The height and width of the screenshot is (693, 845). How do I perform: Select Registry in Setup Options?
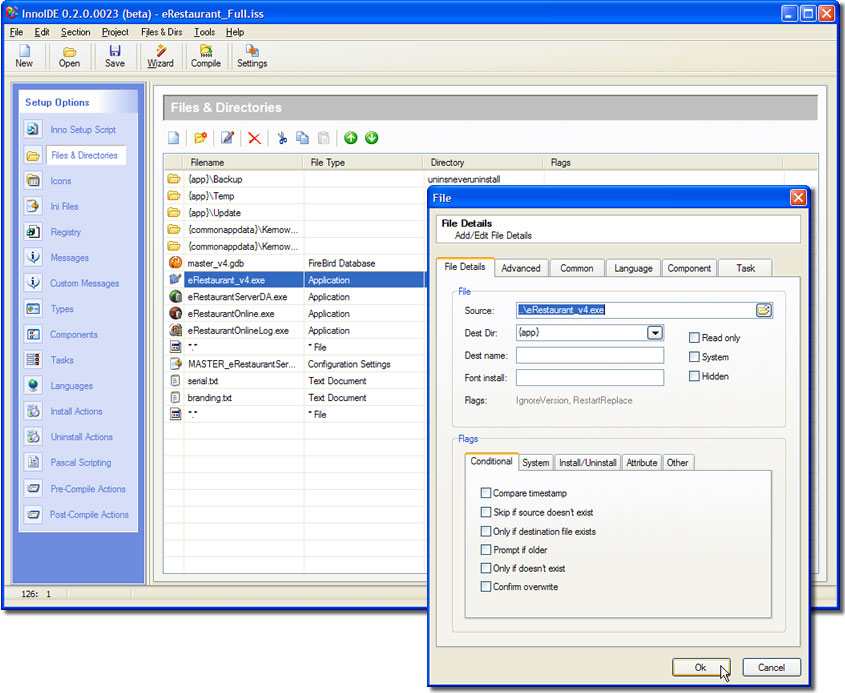(66, 232)
